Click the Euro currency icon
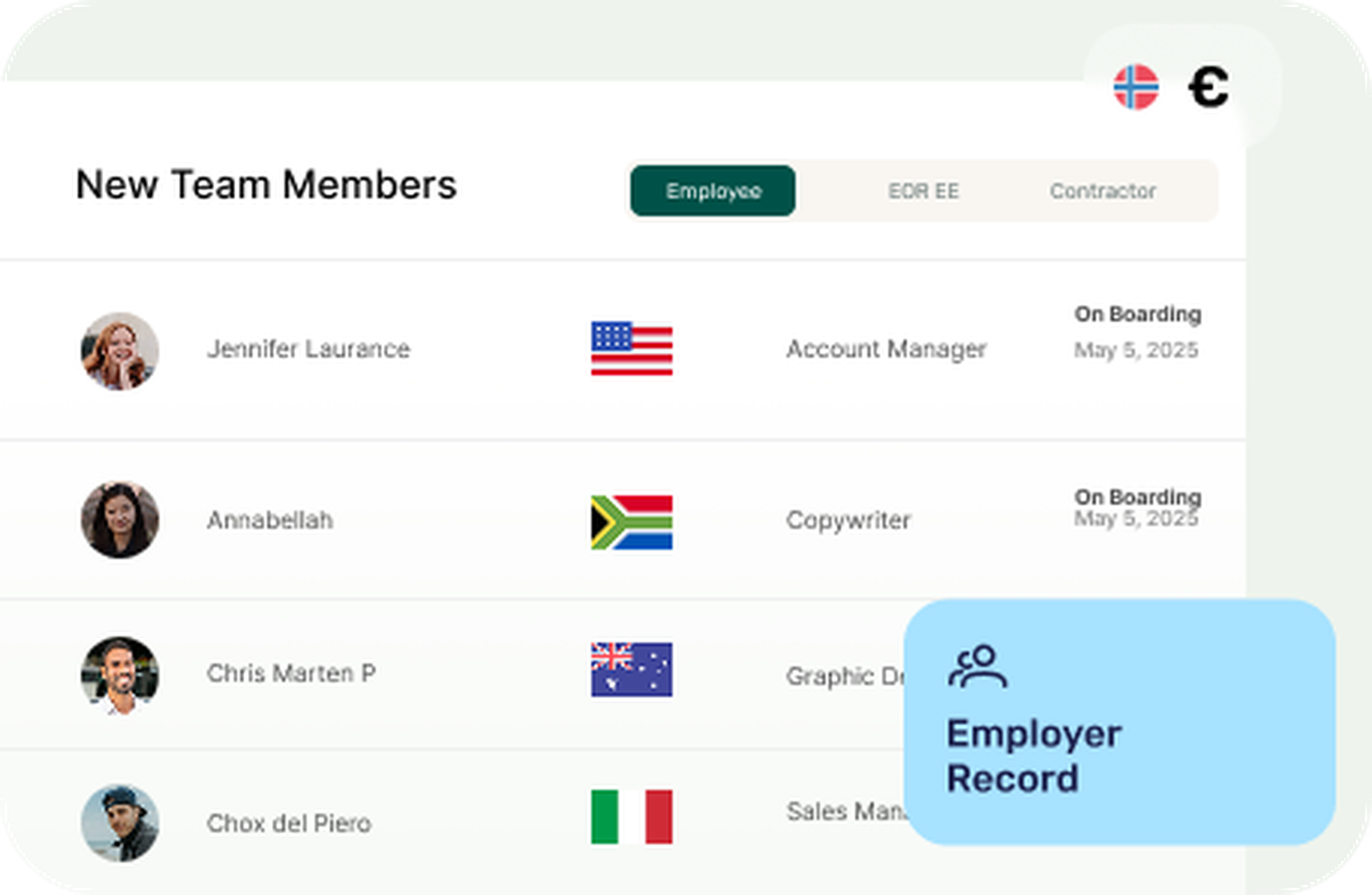1372x895 pixels. [1208, 87]
